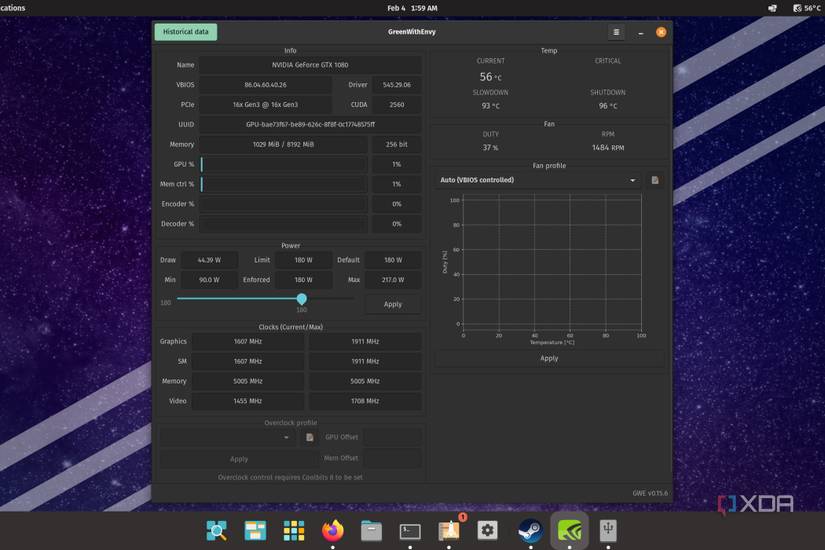Select the UUID value starting GPU-bae73f67
The width and height of the screenshot is (825, 550).
pyautogui.click(x=310, y=124)
